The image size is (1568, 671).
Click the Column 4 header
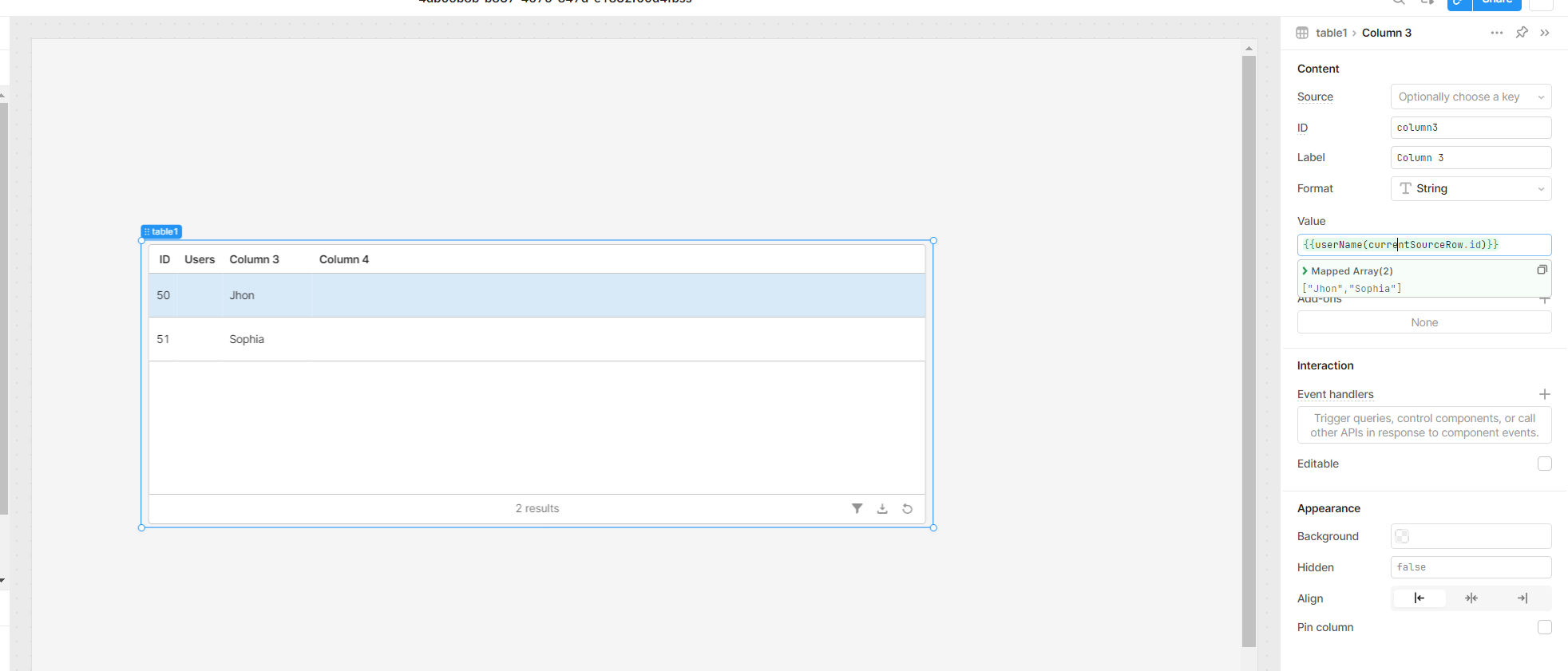344,259
